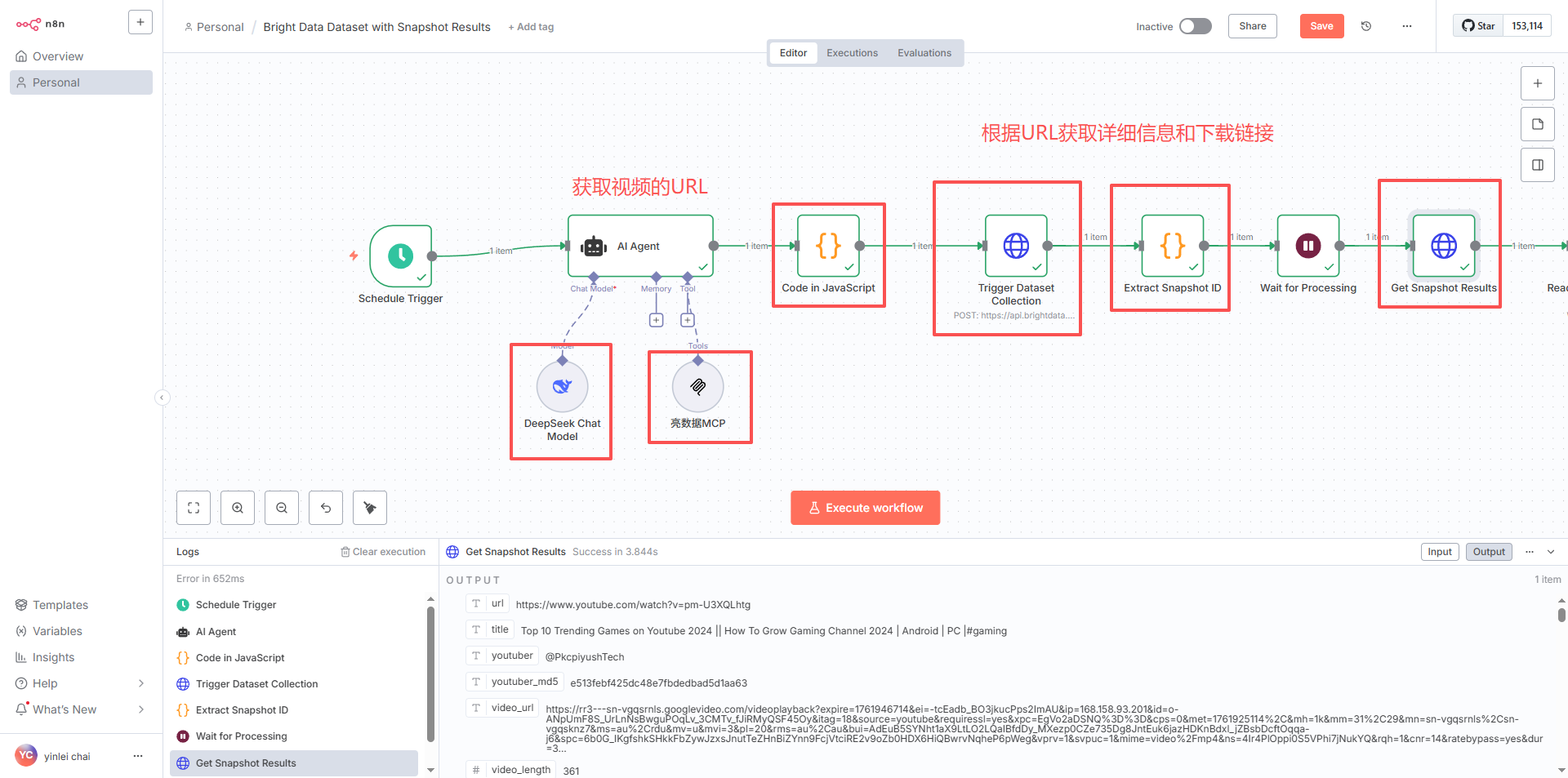Click the YouTube url output value

pyautogui.click(x=633, y=605)
